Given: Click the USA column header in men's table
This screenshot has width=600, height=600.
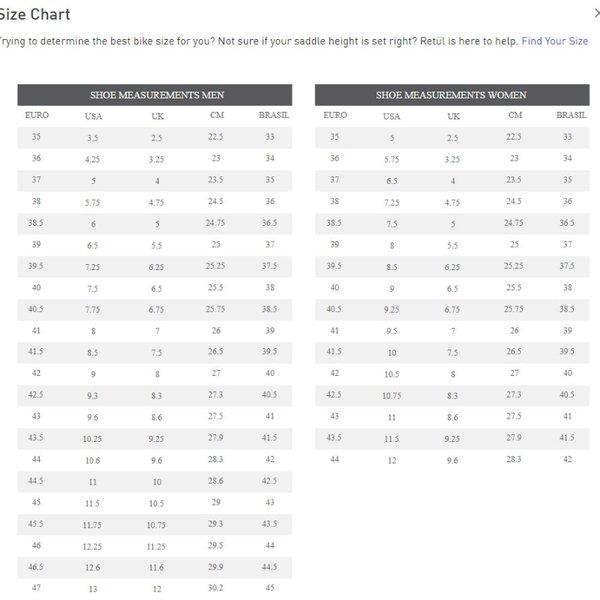Looking at the screenshot, I should [x=93, y=116].
